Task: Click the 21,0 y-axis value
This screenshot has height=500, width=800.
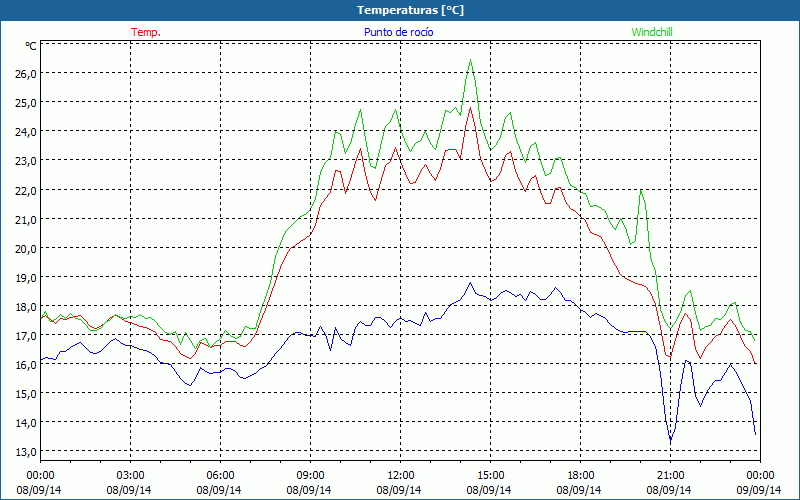Action: [x=26, y=219]
